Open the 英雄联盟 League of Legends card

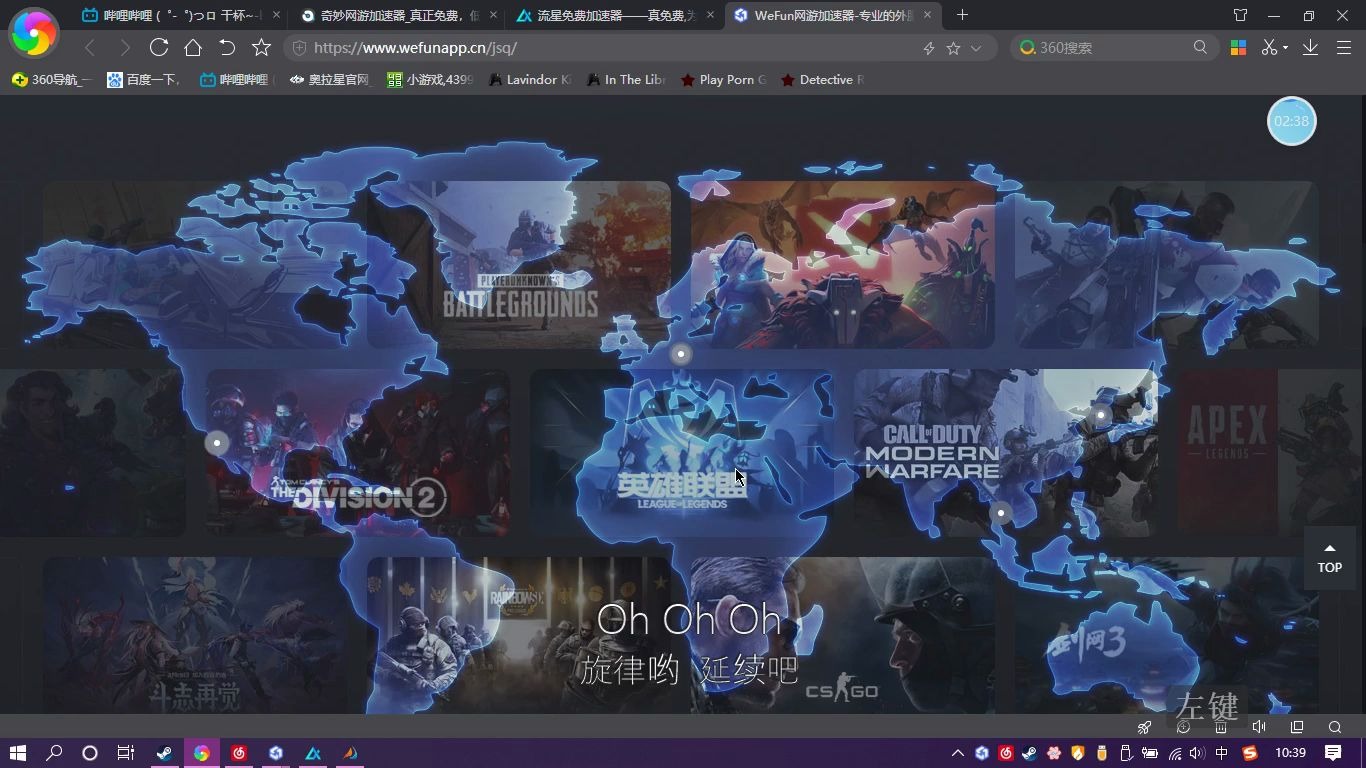(681, 453)
